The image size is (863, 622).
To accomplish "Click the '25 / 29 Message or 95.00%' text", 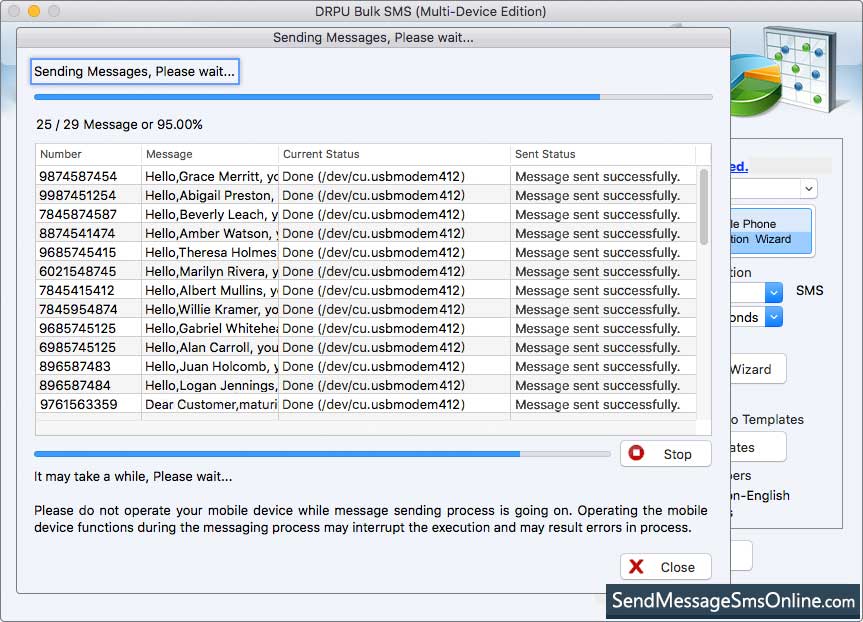I will 119,124.
